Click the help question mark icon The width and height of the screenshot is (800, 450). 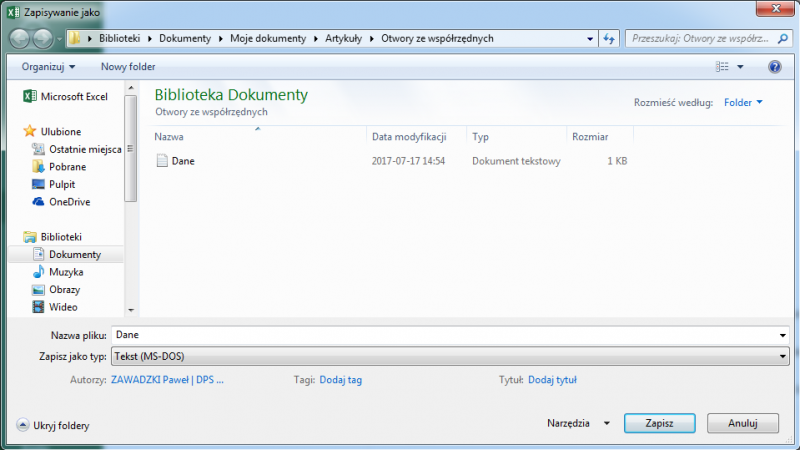pyautogui.click(x=774, y=67)
